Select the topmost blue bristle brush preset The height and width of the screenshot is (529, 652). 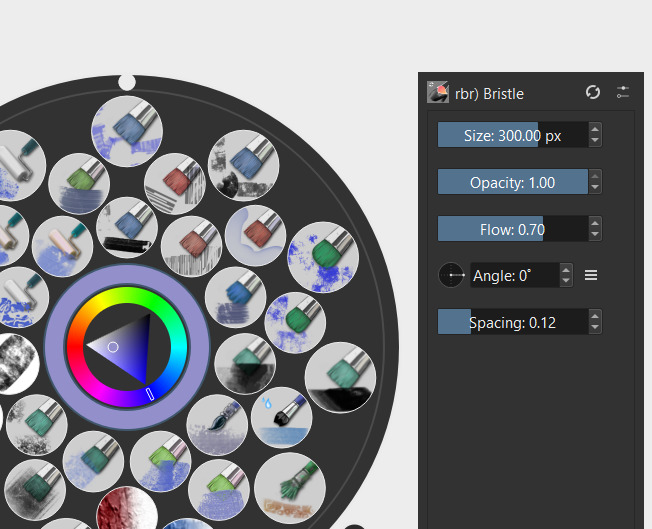click(126, 131)
